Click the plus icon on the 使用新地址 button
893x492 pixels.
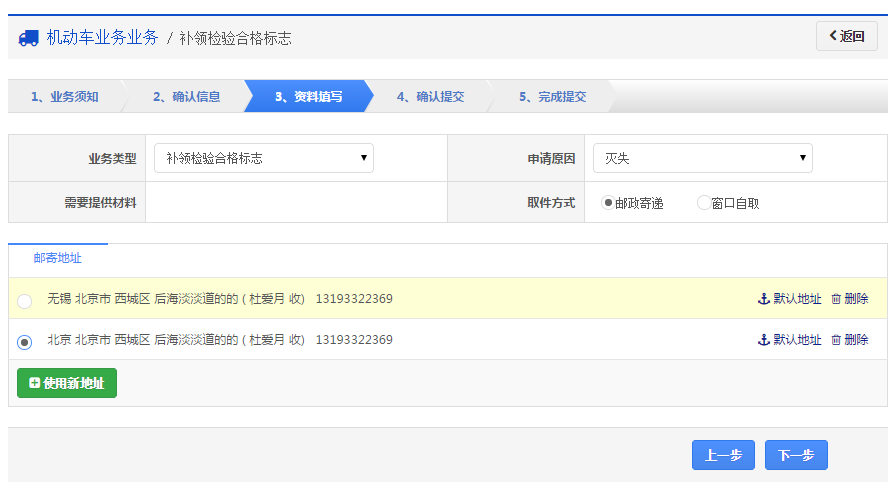pos(35,383)
